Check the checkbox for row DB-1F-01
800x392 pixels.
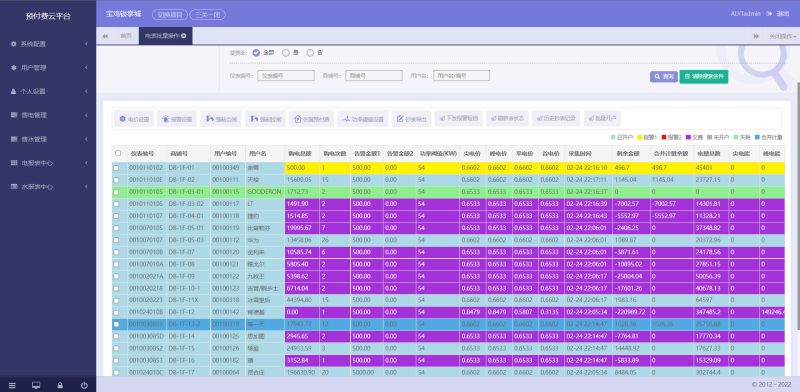click(116, 168)
